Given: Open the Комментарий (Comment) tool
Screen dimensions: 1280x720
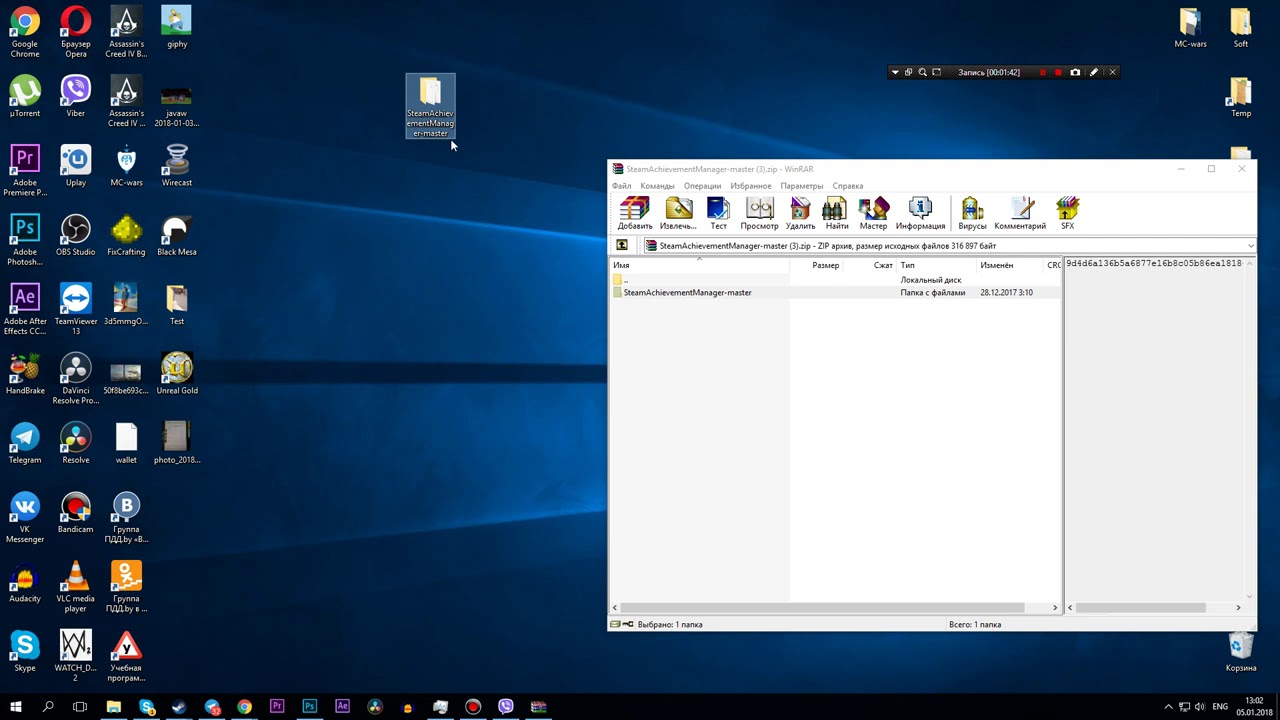Looking at the screenshot, I should coord(1020,213).
